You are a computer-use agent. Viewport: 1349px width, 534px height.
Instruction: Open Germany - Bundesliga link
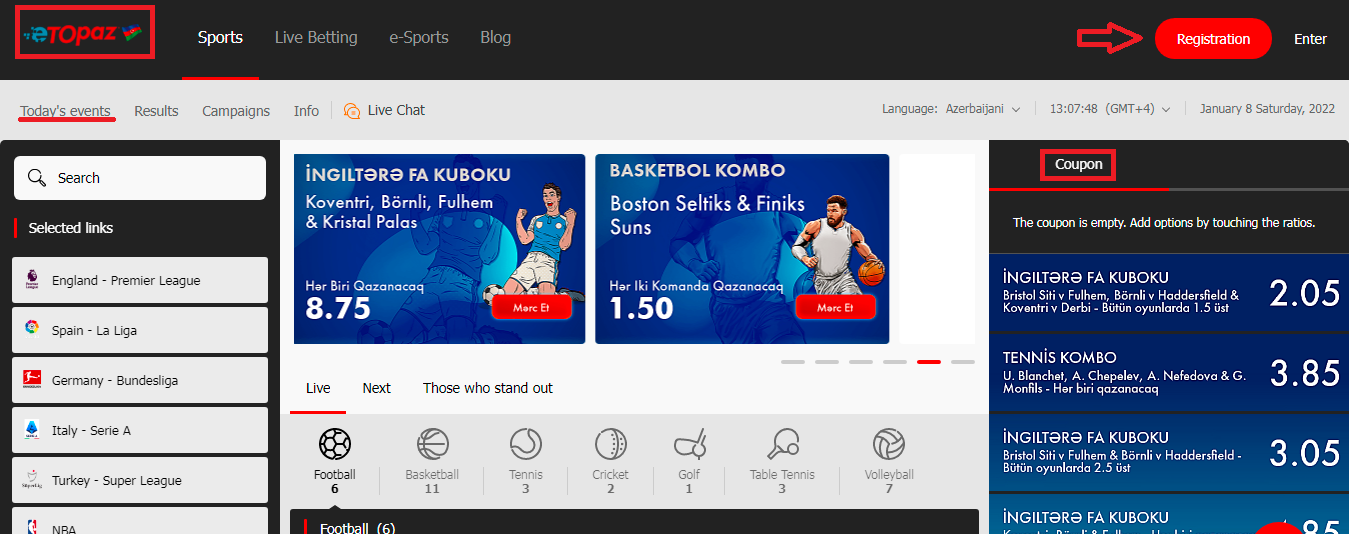pyautogui.click(x=140, y=380)
